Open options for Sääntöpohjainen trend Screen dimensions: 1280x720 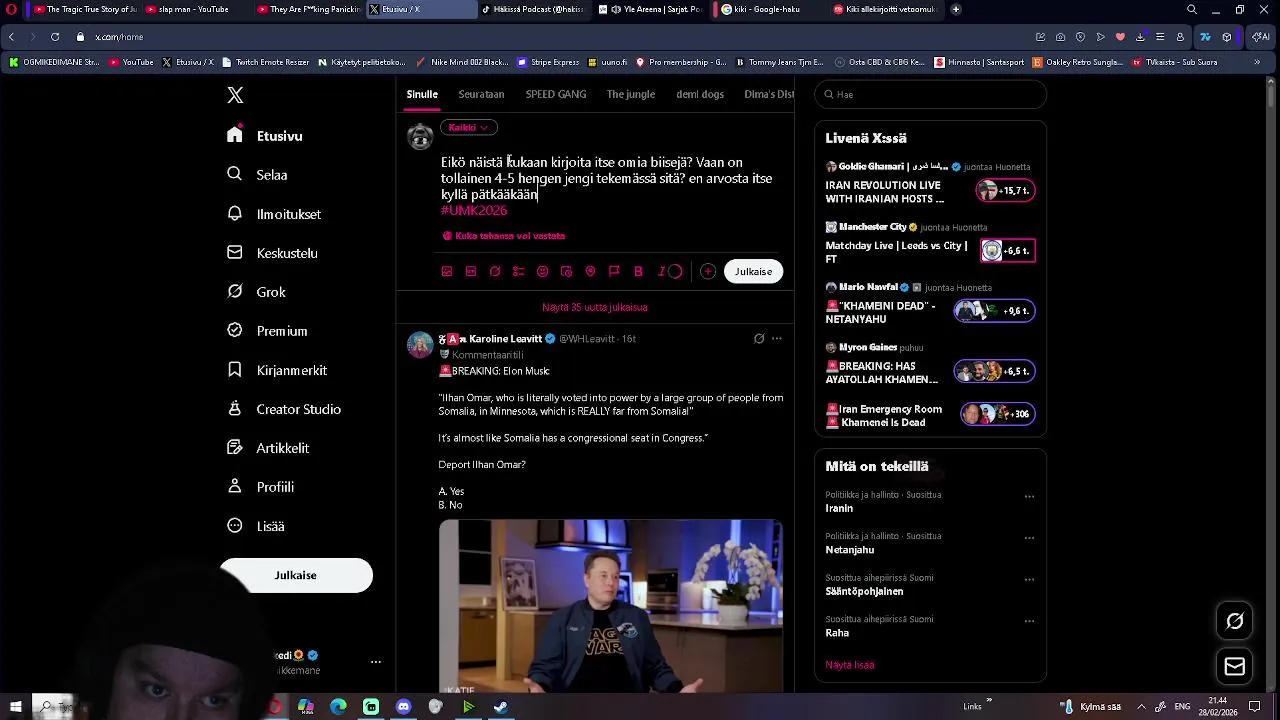1029,580
